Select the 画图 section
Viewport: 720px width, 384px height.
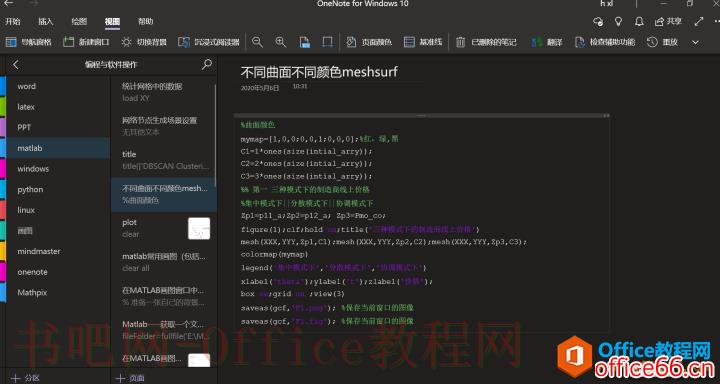pos(58,231)
